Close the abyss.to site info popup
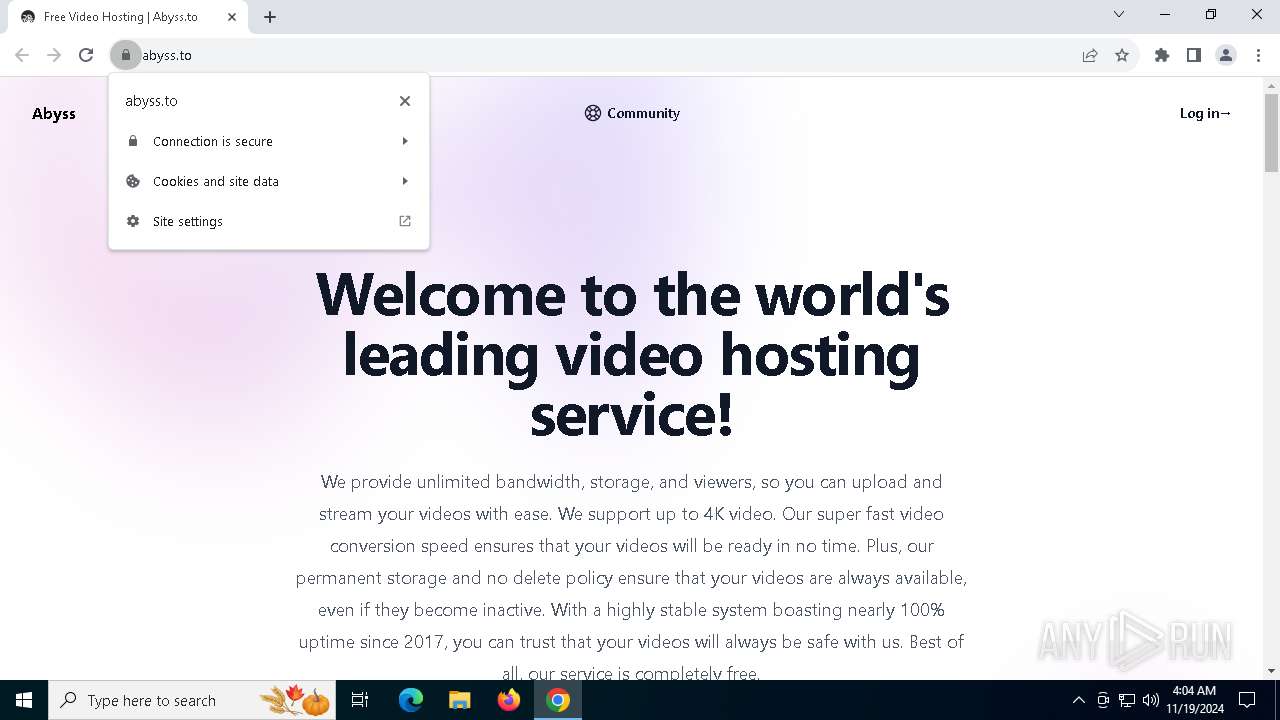This screenshot has width=1280, height=720. click(405, 101)
